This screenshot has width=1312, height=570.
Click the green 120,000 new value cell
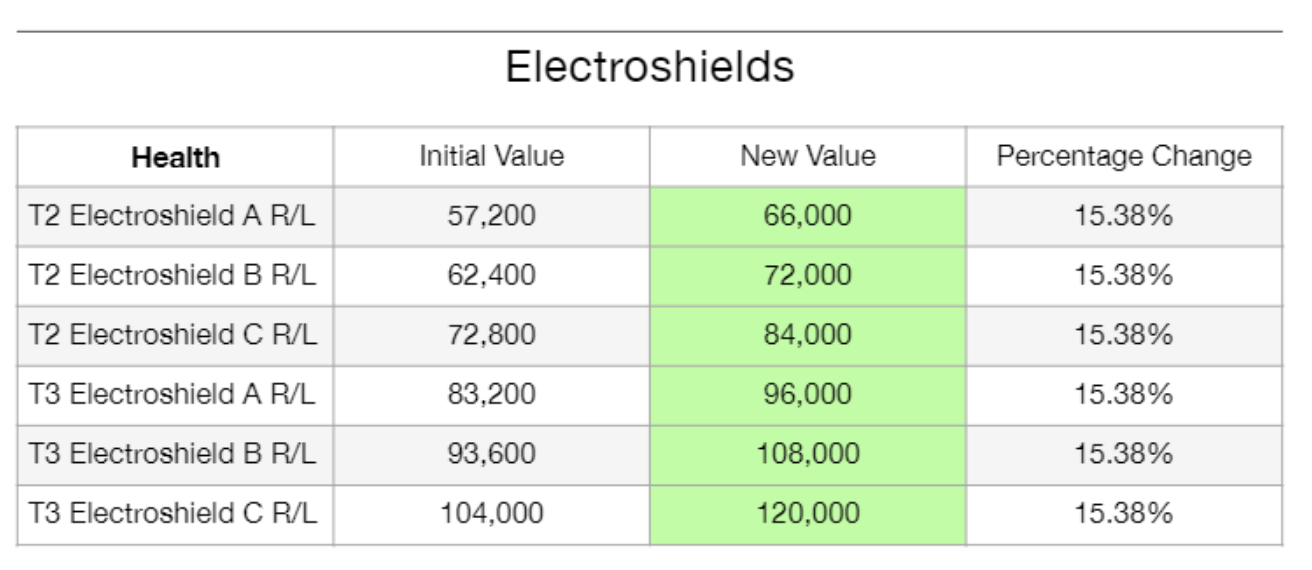[807, 514]
